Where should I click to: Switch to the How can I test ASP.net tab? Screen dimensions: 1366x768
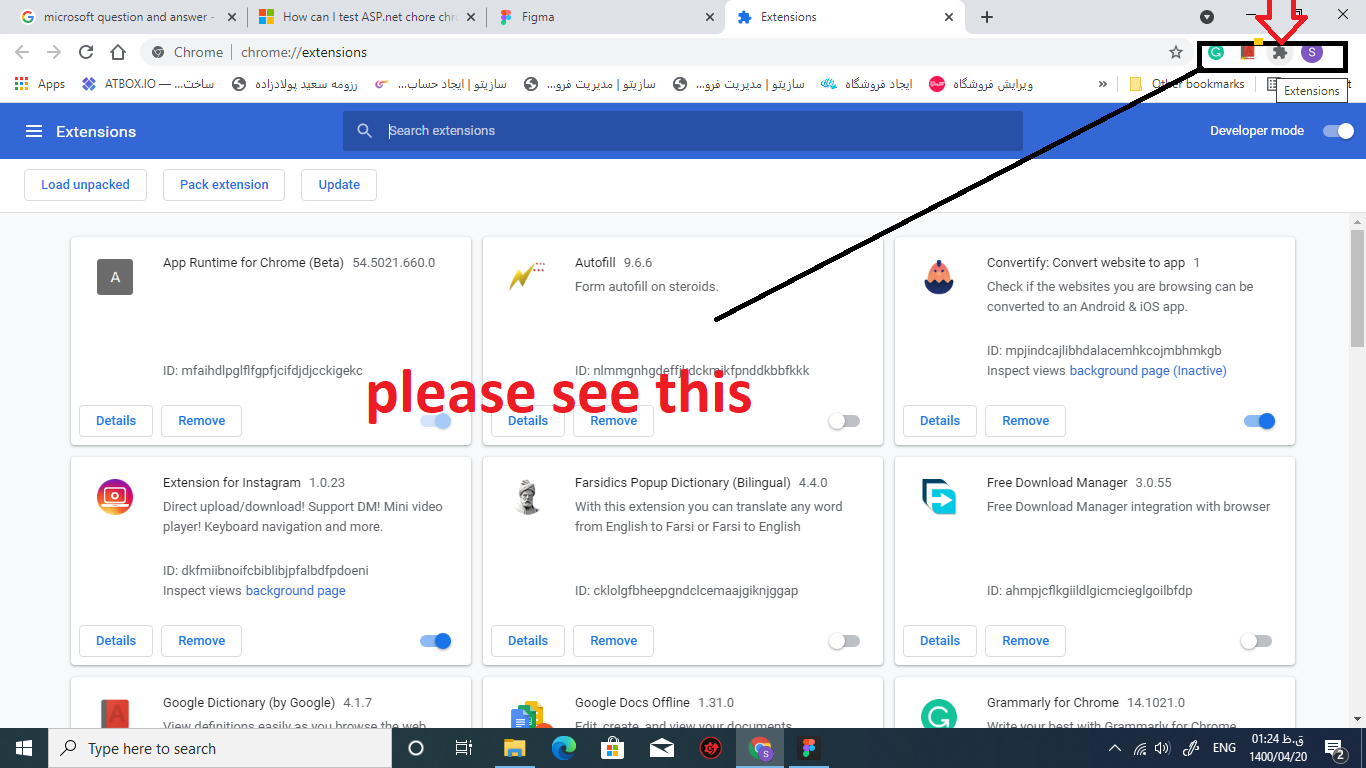[365, 17]
